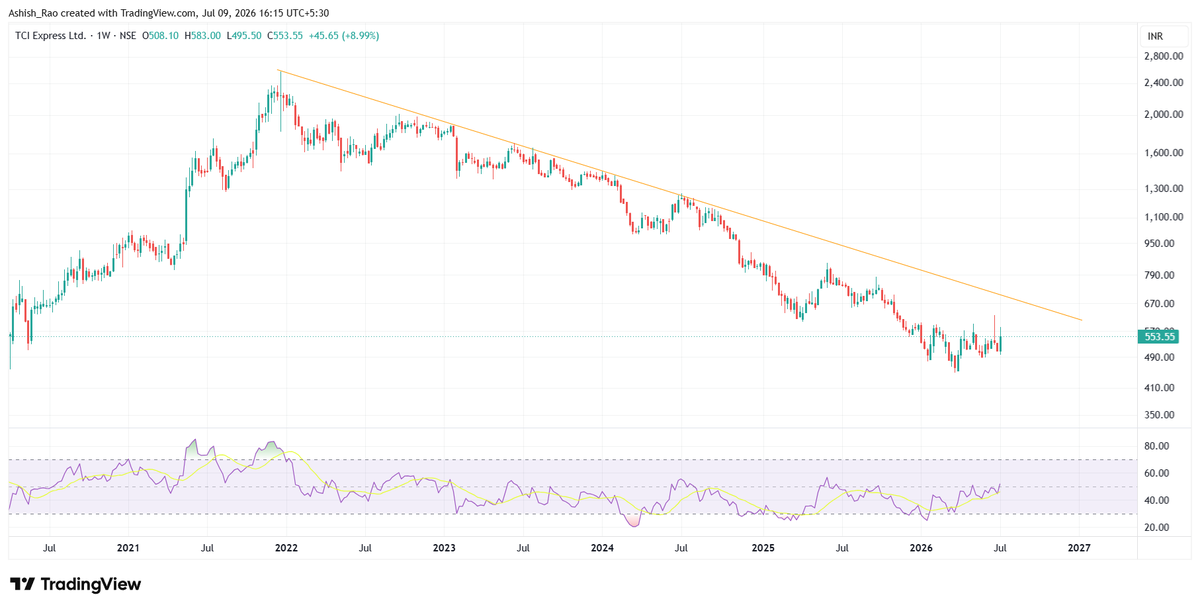
Task: Select the orange descending trendline
Action: coord(680,195)
